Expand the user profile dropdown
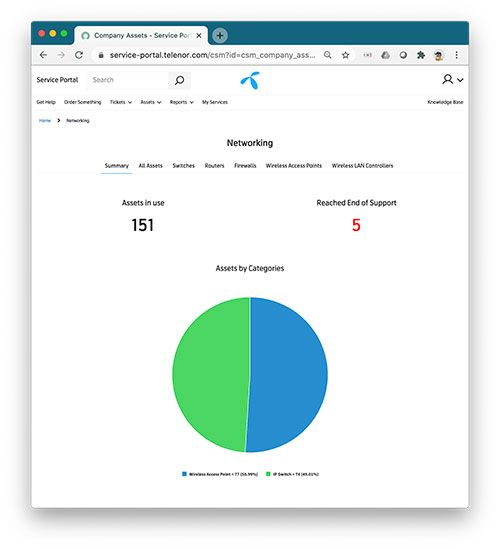The width and height of the screenshot is (500, 549). coord(453,79)
